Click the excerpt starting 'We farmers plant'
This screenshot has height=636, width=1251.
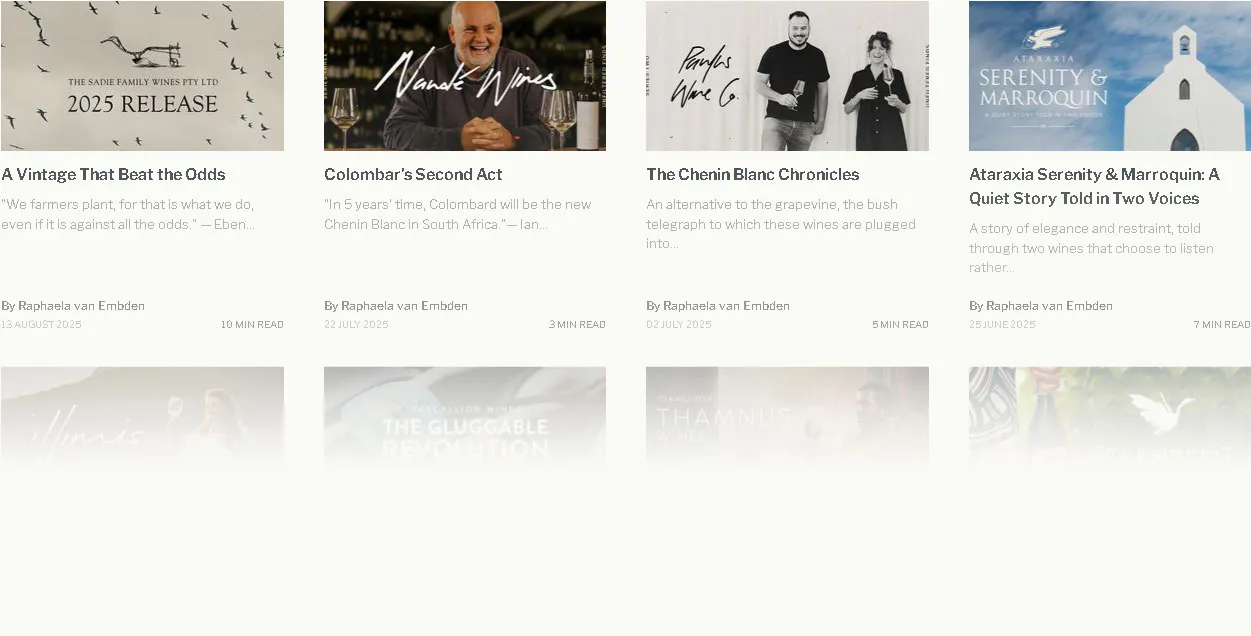[x=128, y=214]
